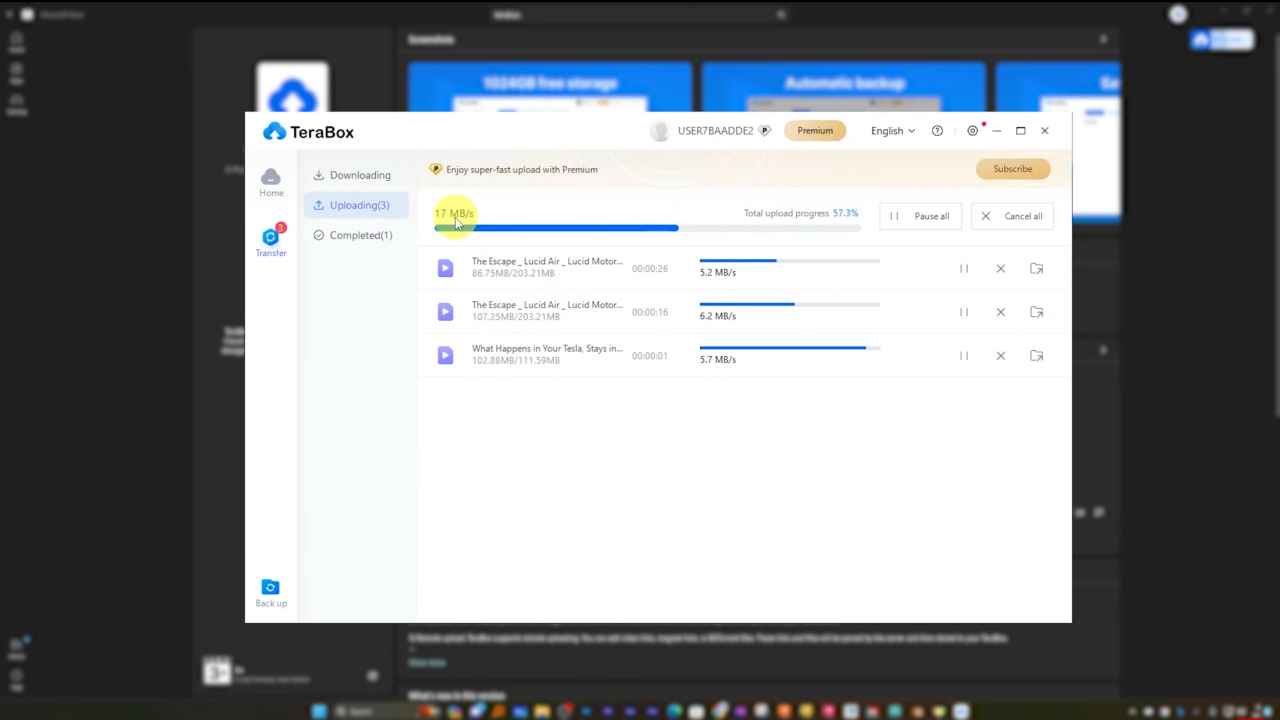
Task: Open folder location for What Happens in Your Tesla
Action: (1036, 356)
